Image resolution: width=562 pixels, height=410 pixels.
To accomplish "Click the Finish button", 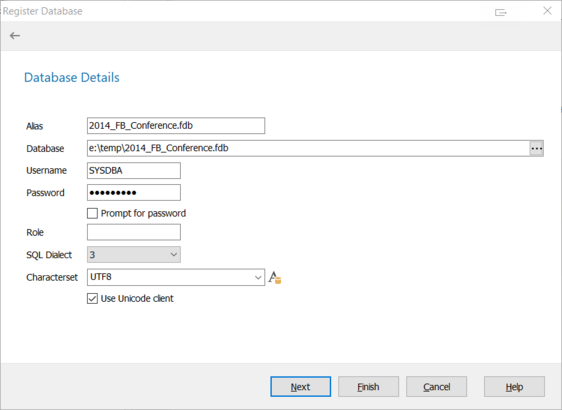I will point(368,387).
